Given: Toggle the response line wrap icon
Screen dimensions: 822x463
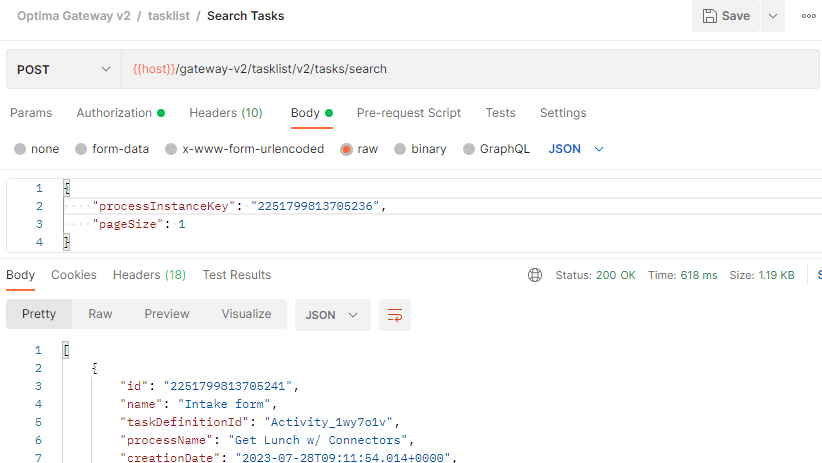Looking at the screenshot, I should [x=395, y=315].
